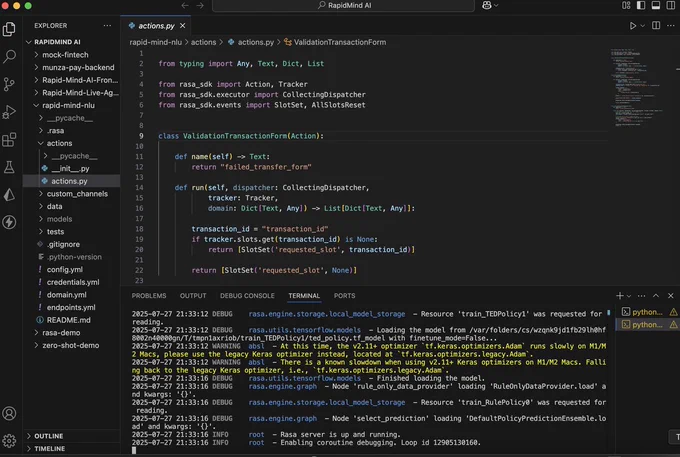
Task: Open the new terminal launch profile dropdown
Action: point(629,296)
